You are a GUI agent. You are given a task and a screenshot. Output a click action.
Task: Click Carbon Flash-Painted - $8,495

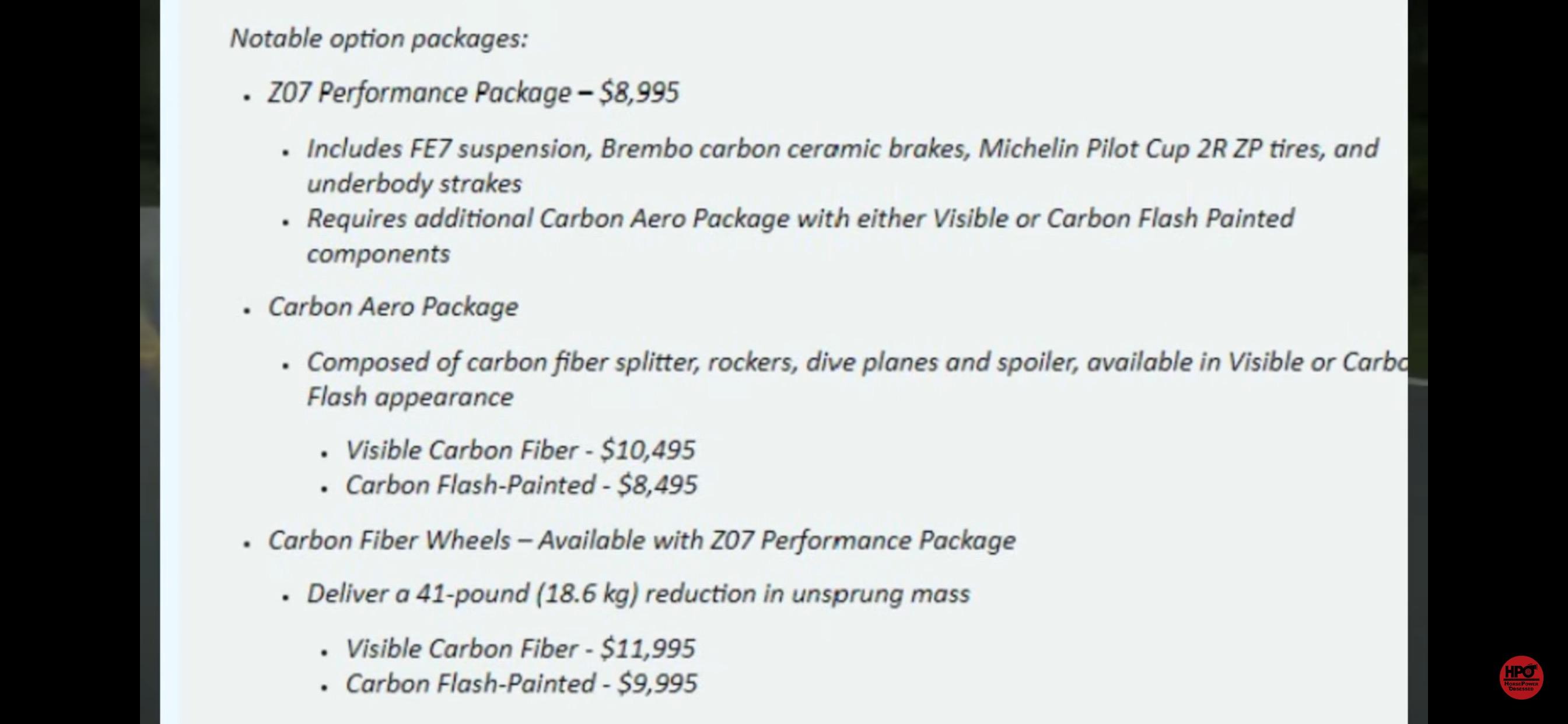tap(521, 486)
